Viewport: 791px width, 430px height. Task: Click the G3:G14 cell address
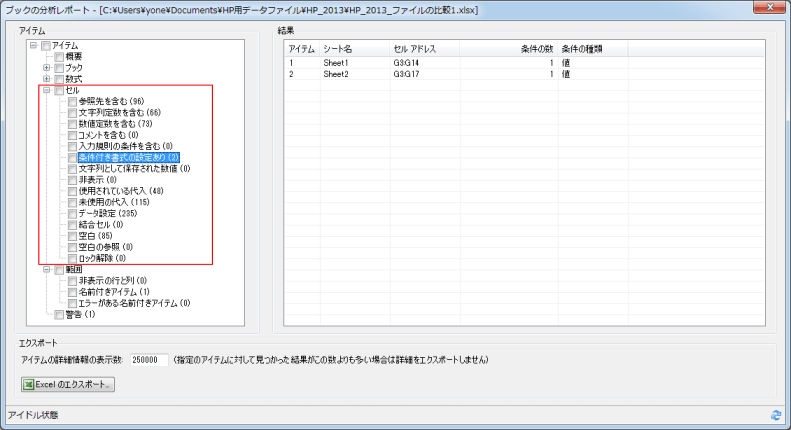[406, 63]
